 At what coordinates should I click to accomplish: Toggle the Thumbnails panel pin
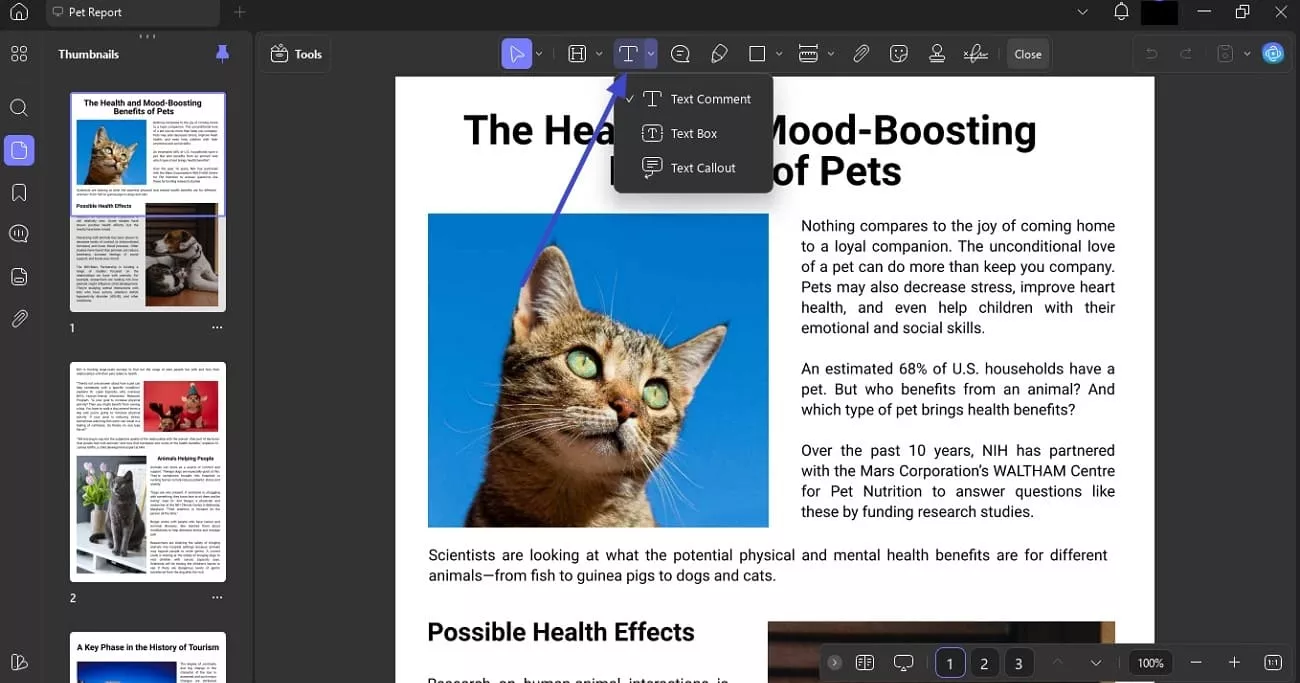click(222, 54)
